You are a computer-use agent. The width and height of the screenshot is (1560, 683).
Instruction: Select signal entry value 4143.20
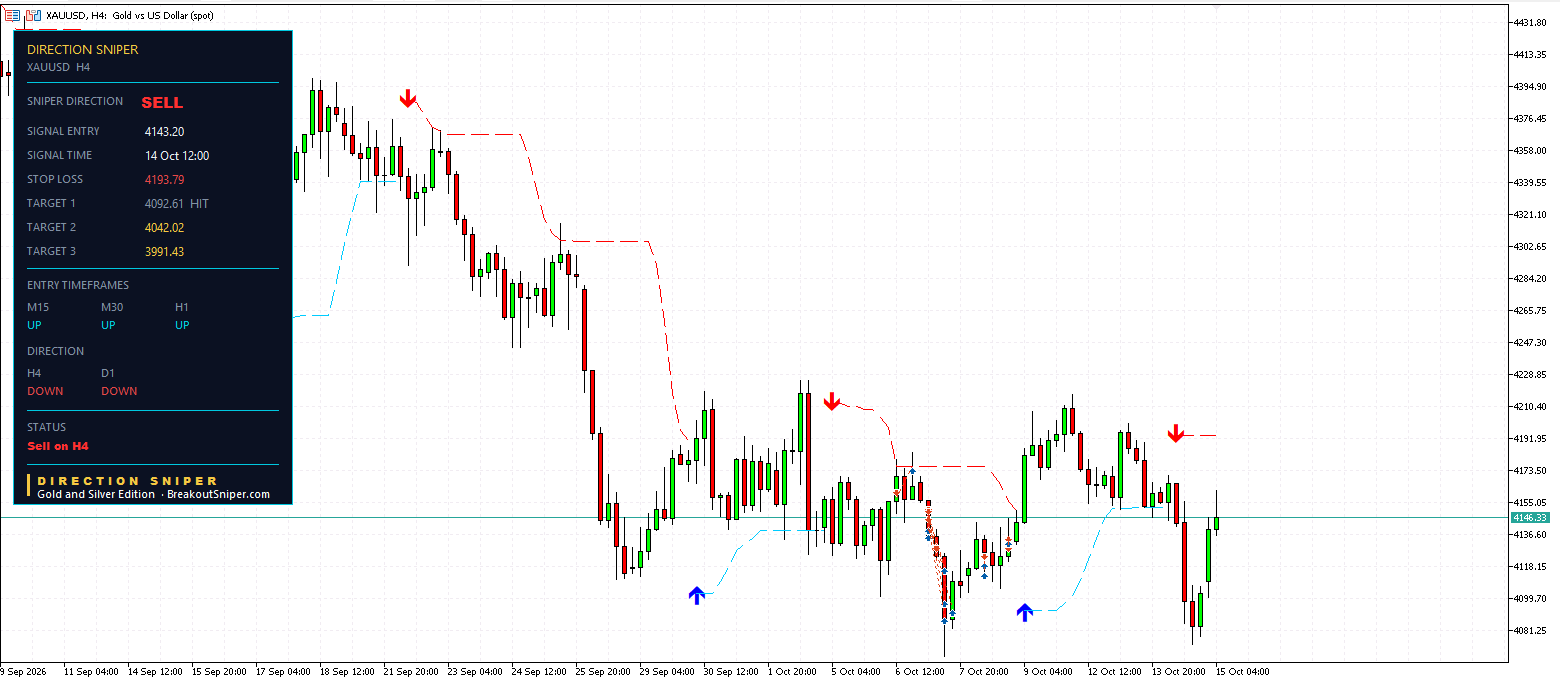click(x=164, y=131)
